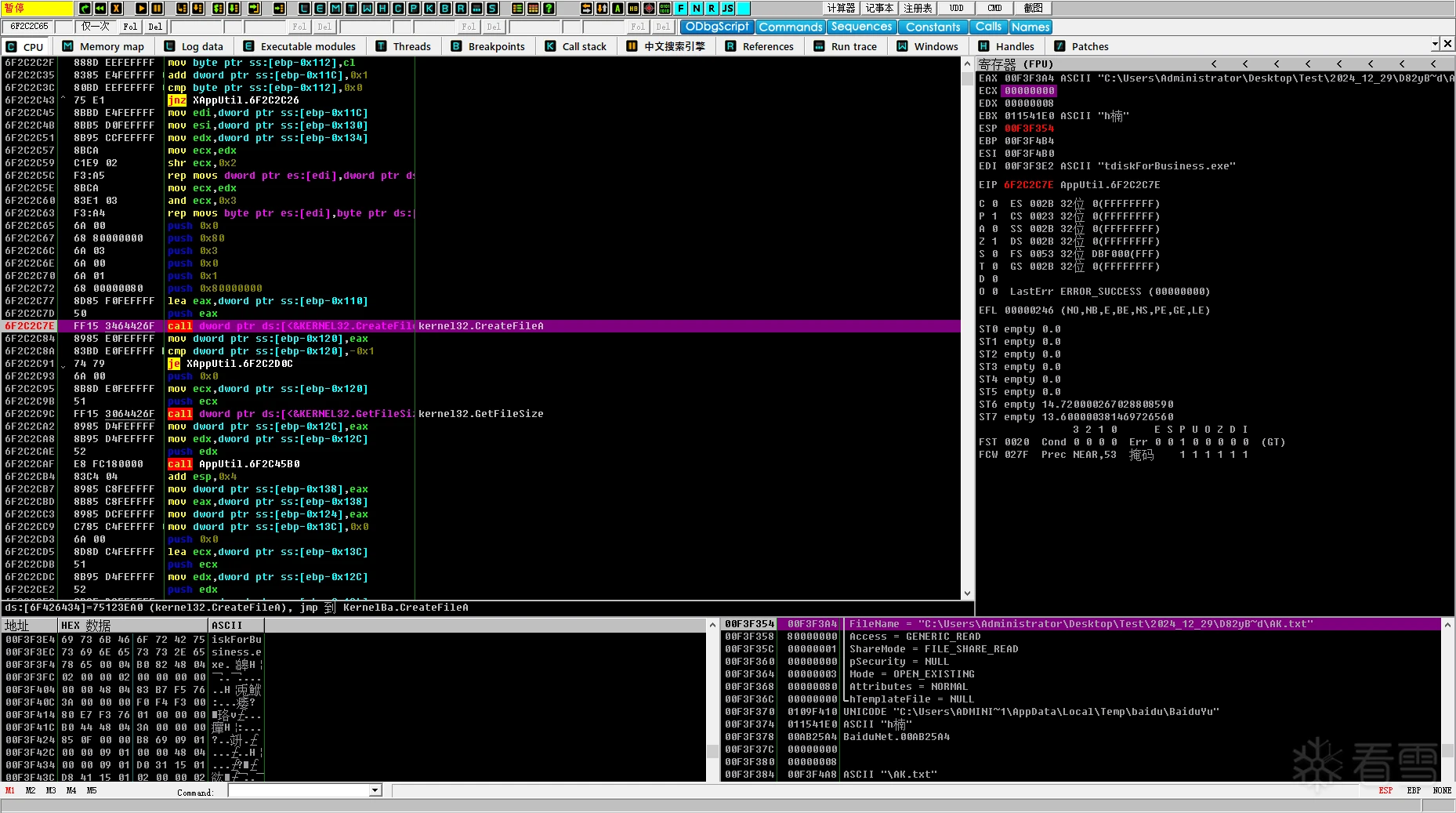
Task: Open Memory map with the M icon
Action: pos(335,8)
